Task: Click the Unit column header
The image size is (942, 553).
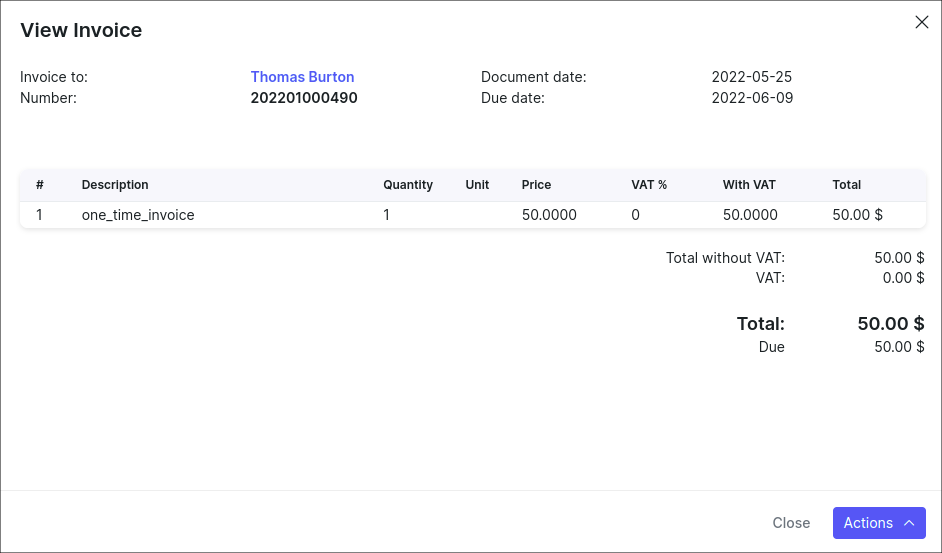Action: 477,185
